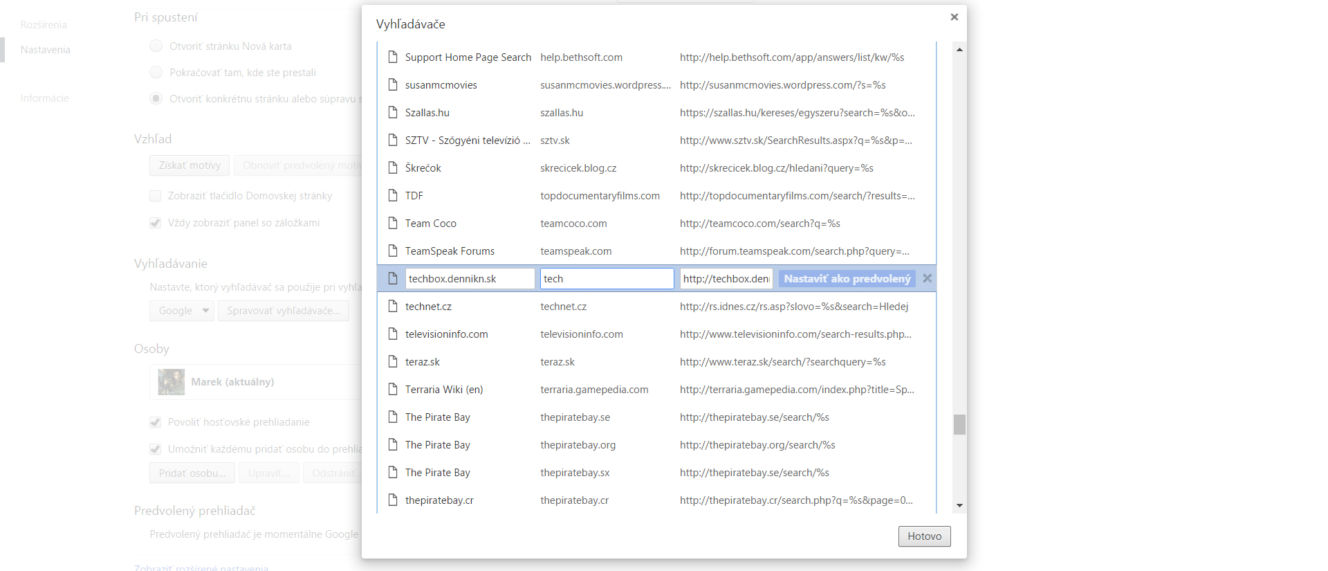This screenshot has width=1328, height=571.
Task: Select the thepiratebay.se keyword
Action: 575,417
